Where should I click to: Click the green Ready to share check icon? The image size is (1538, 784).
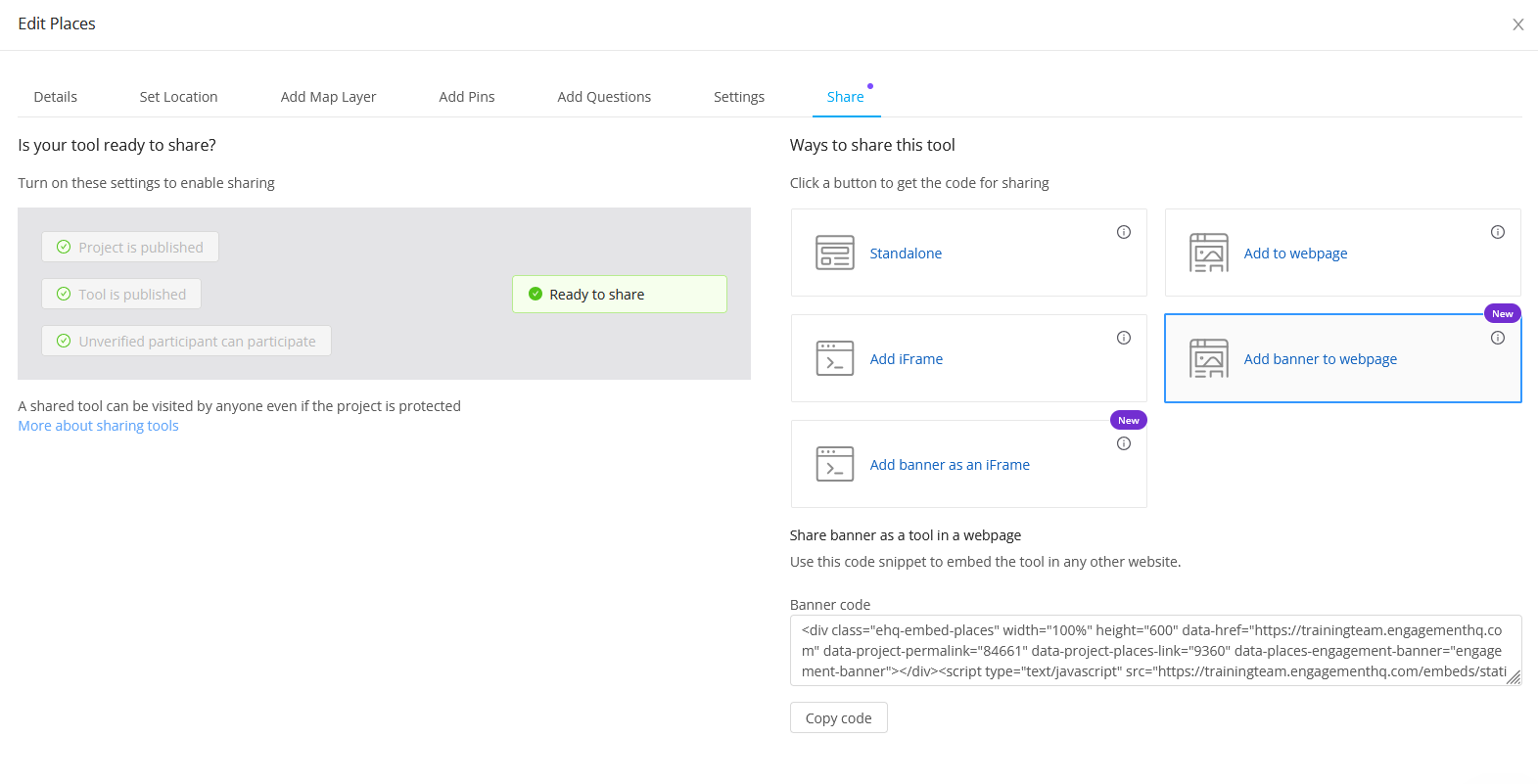coord(536,294)
